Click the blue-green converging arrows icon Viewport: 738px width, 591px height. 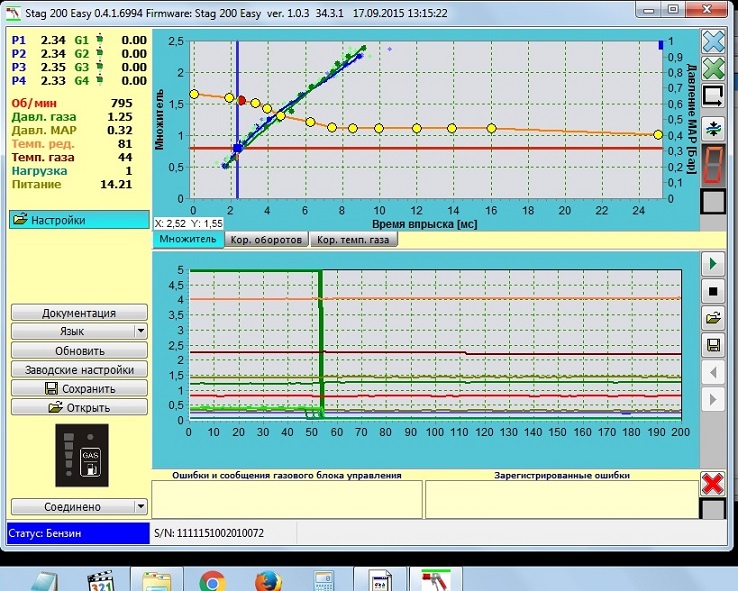713,128
